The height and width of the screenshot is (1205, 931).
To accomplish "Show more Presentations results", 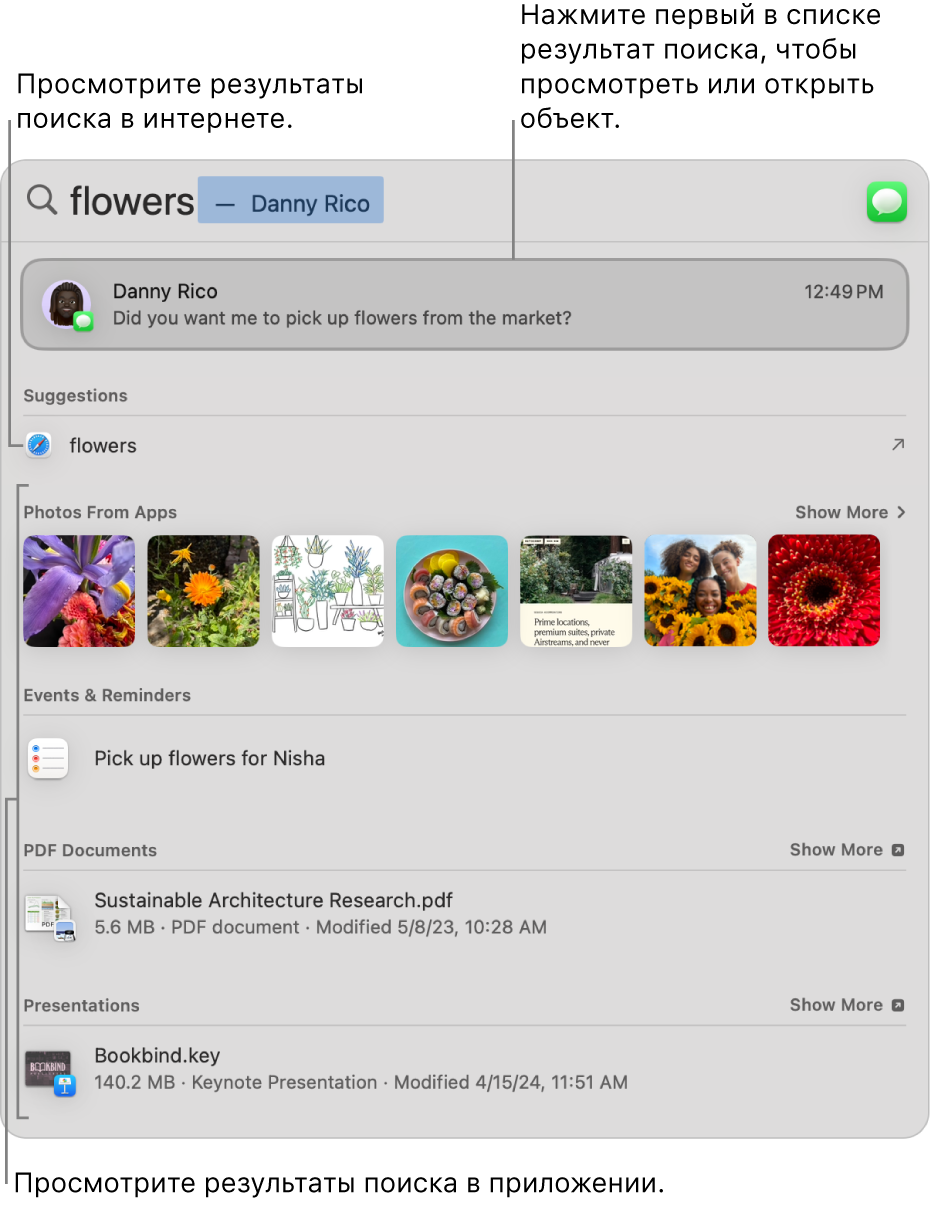I will coord(847,1005).
